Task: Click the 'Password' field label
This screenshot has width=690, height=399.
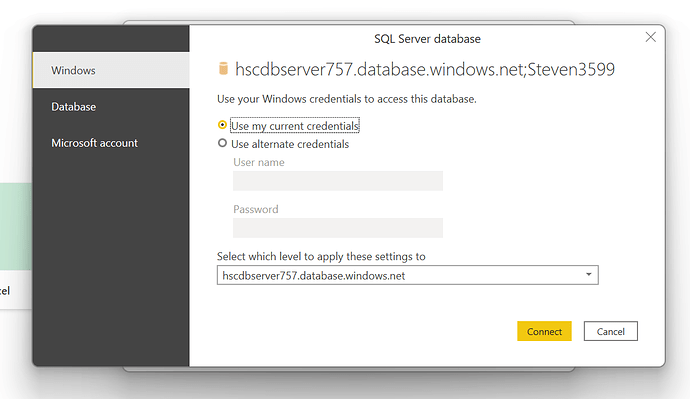Action: point(256,209)
